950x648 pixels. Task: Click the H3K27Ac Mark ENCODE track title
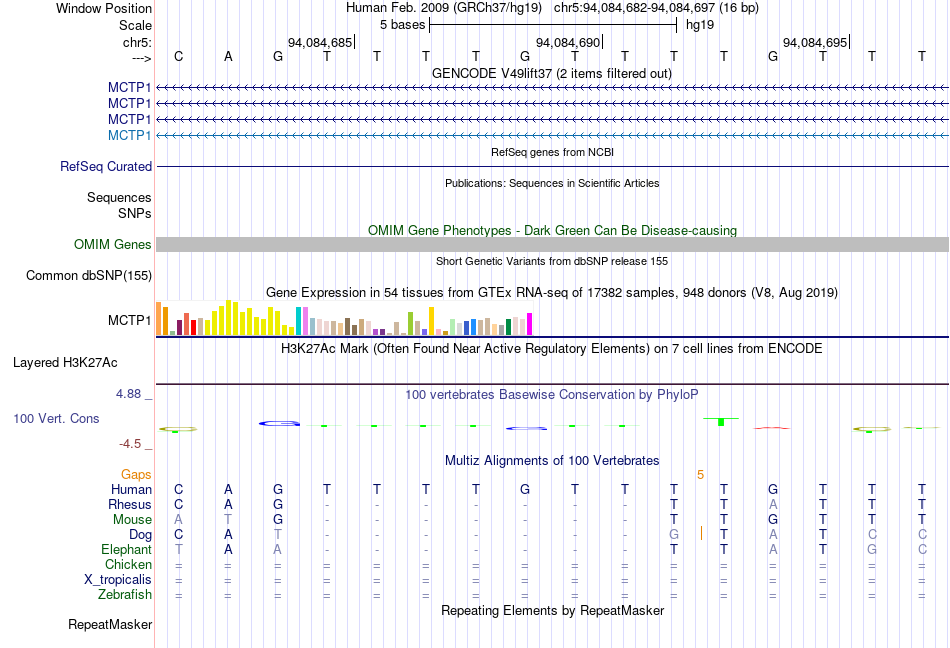click(x=552, y=348)
